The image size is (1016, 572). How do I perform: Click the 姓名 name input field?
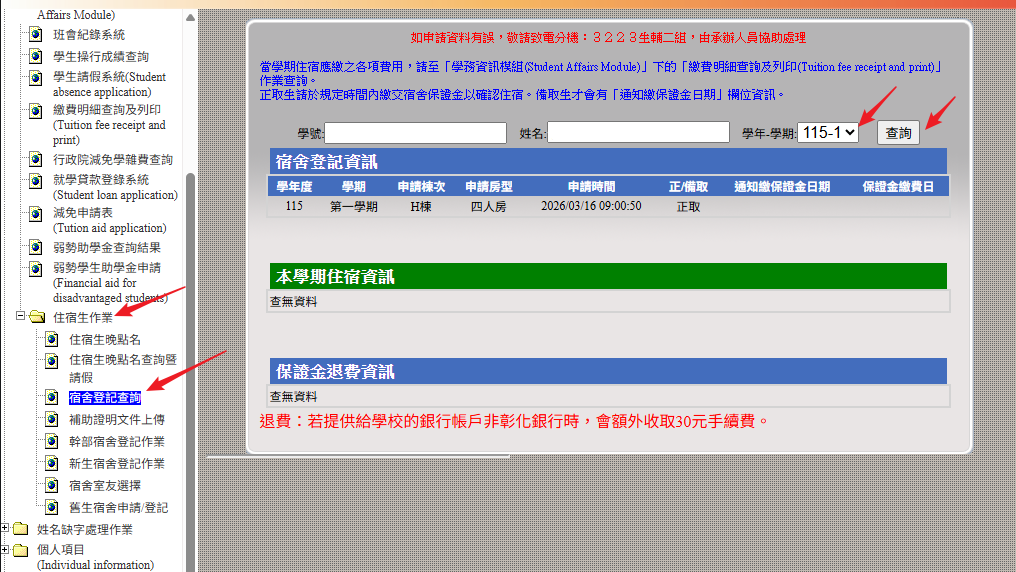(x=638, y=133)
